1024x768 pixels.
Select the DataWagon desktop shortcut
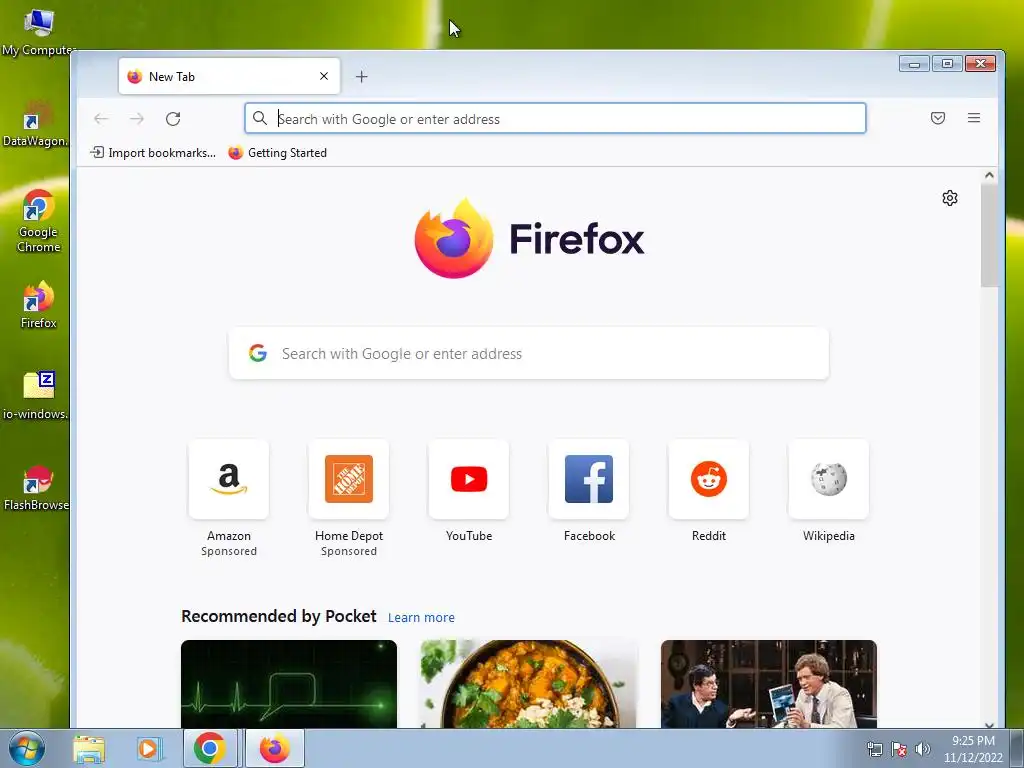(x=36, y=123)
